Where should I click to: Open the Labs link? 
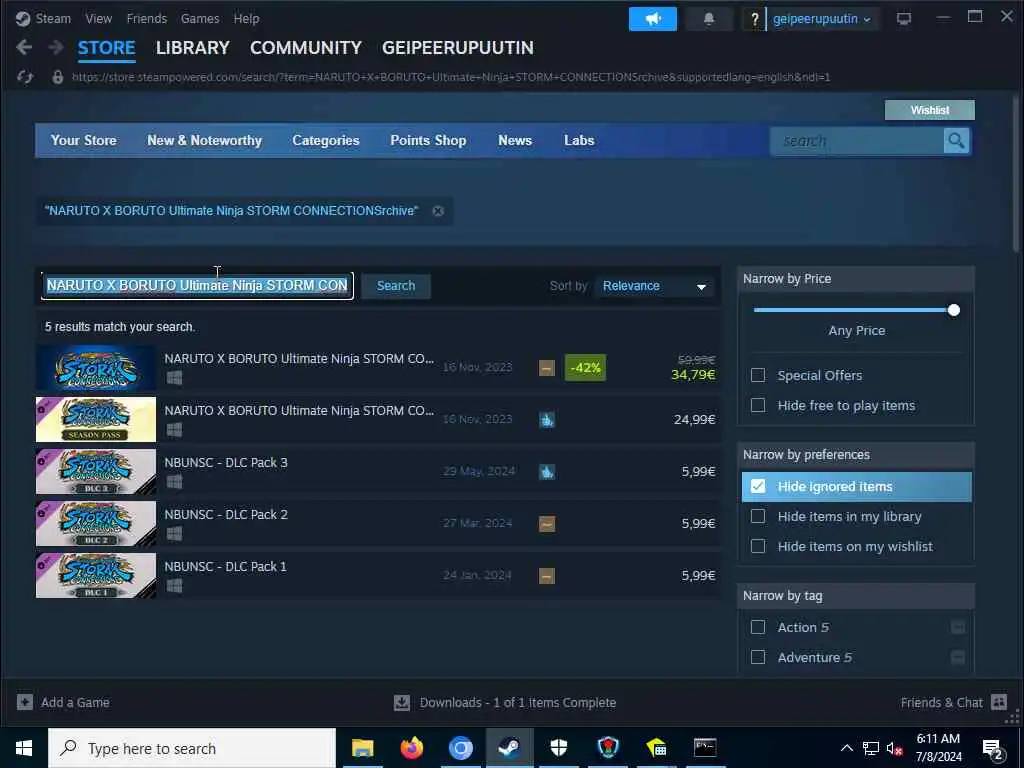(579, 140)
